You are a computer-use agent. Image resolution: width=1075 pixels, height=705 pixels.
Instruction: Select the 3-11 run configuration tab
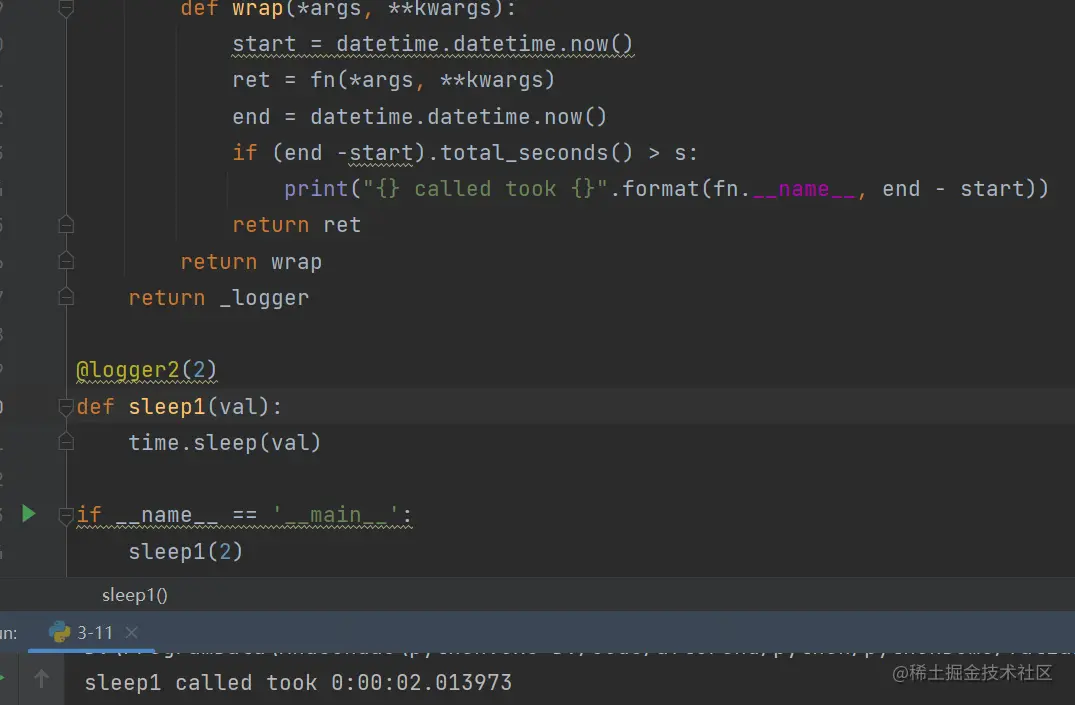(x=94, y=632)
